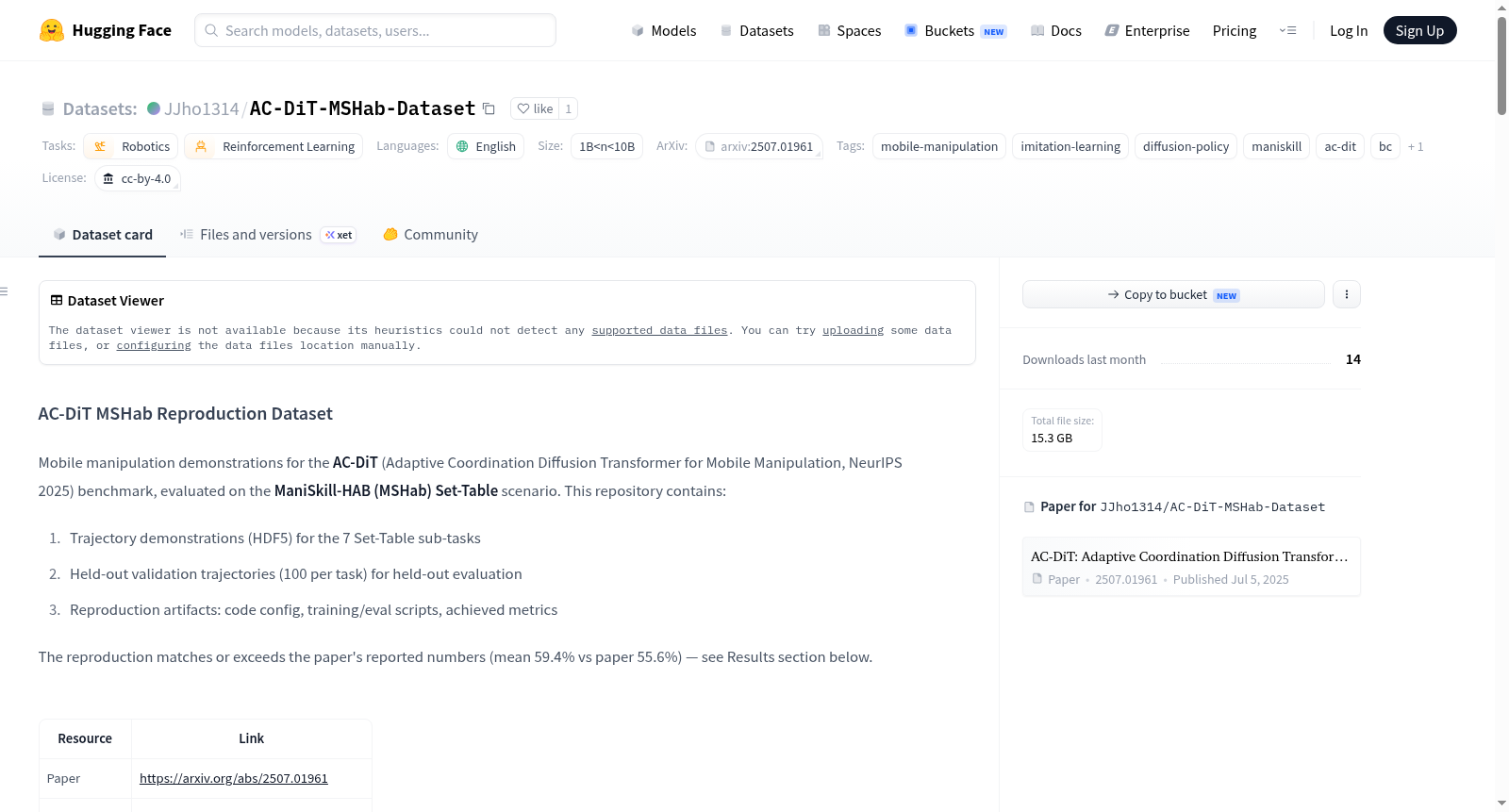Open Enterprise in top navigation
1509x812 pixels.
1147,30
